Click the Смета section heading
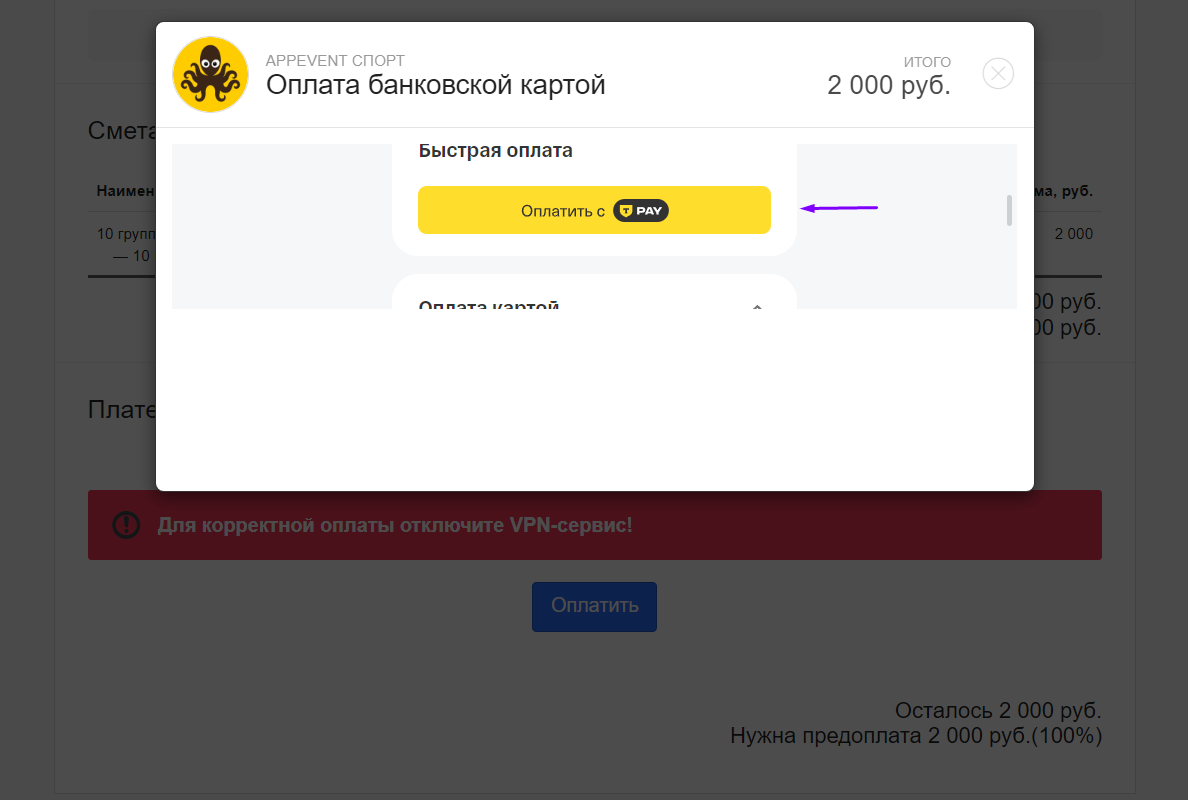The width and height of the screenshot is (1188, 800). click(x=122, y=130)
